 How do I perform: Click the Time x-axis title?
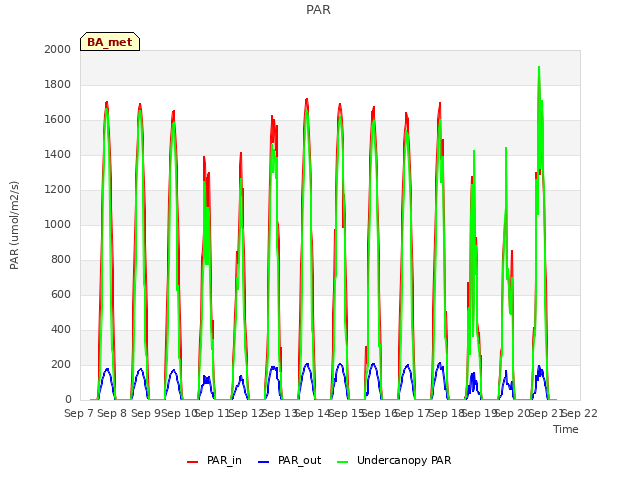[x=566, y=429]
